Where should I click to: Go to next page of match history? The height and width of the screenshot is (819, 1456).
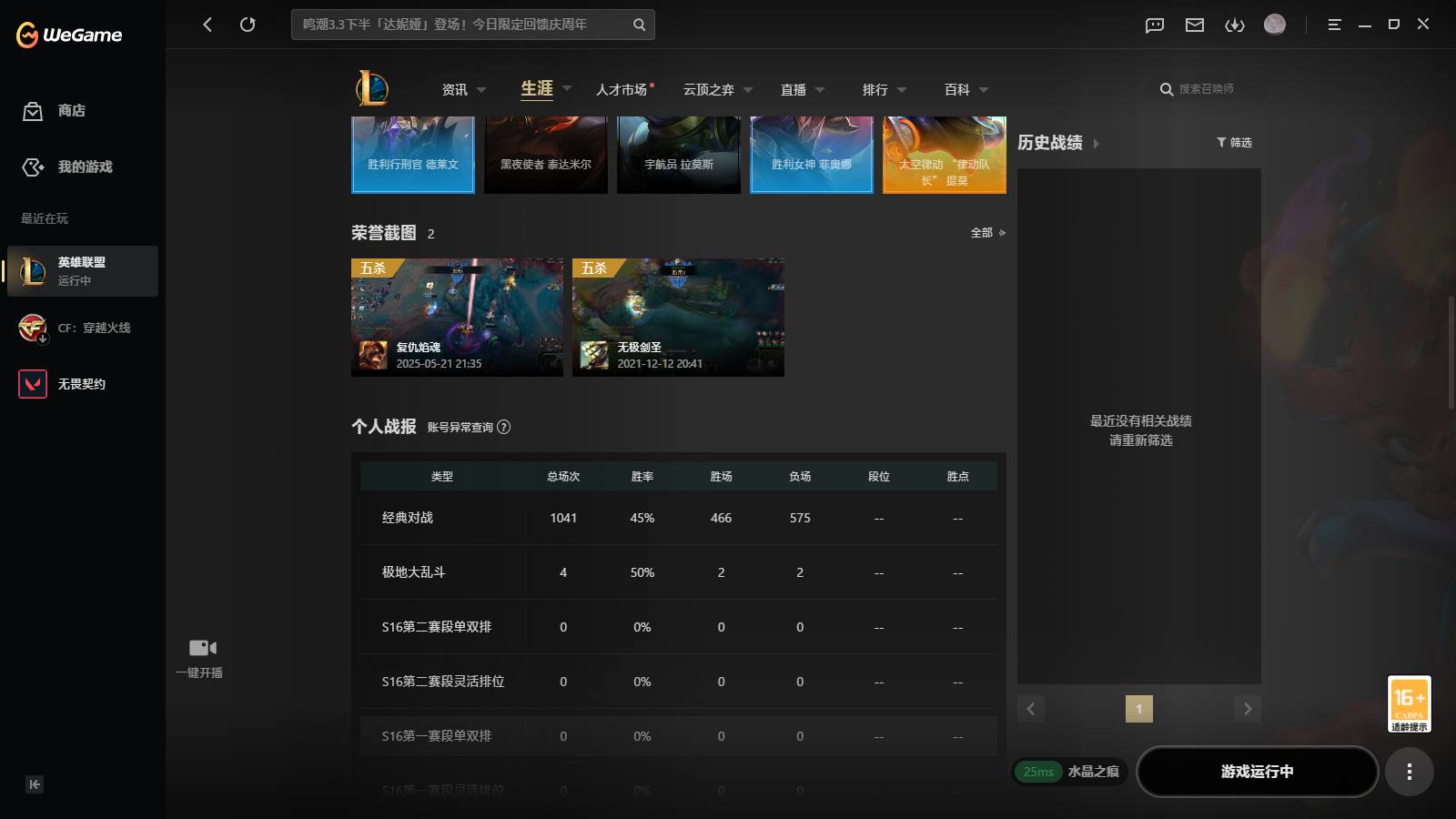pyautogui.click(x=1248, y=709)
